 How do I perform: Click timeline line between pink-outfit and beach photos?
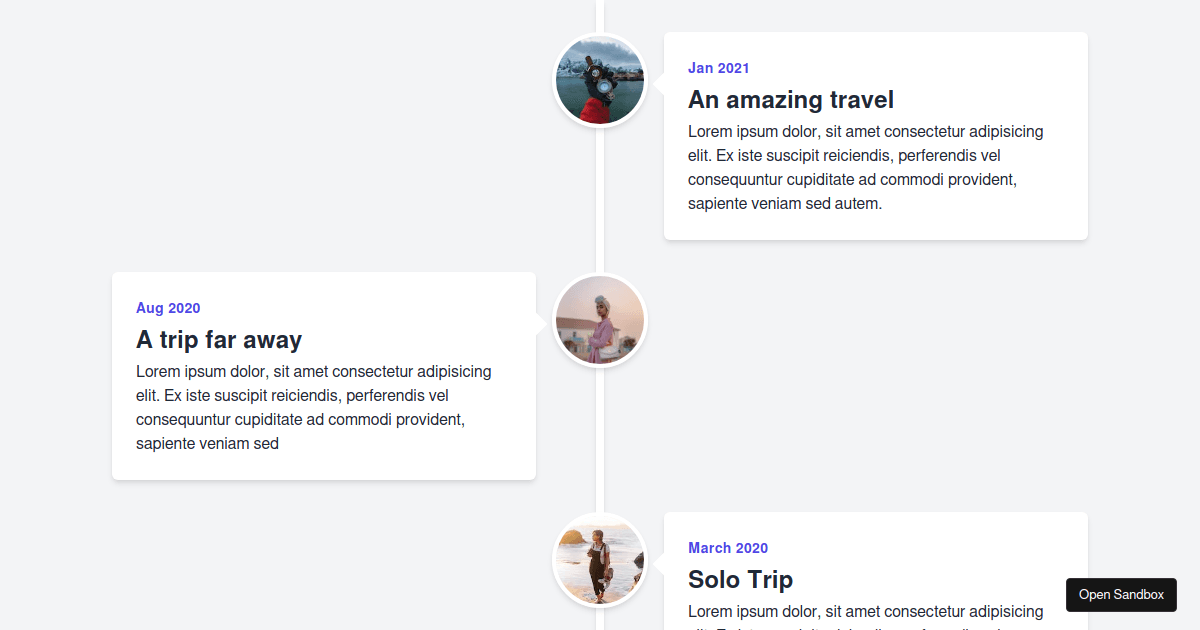(x=600, y=440)
